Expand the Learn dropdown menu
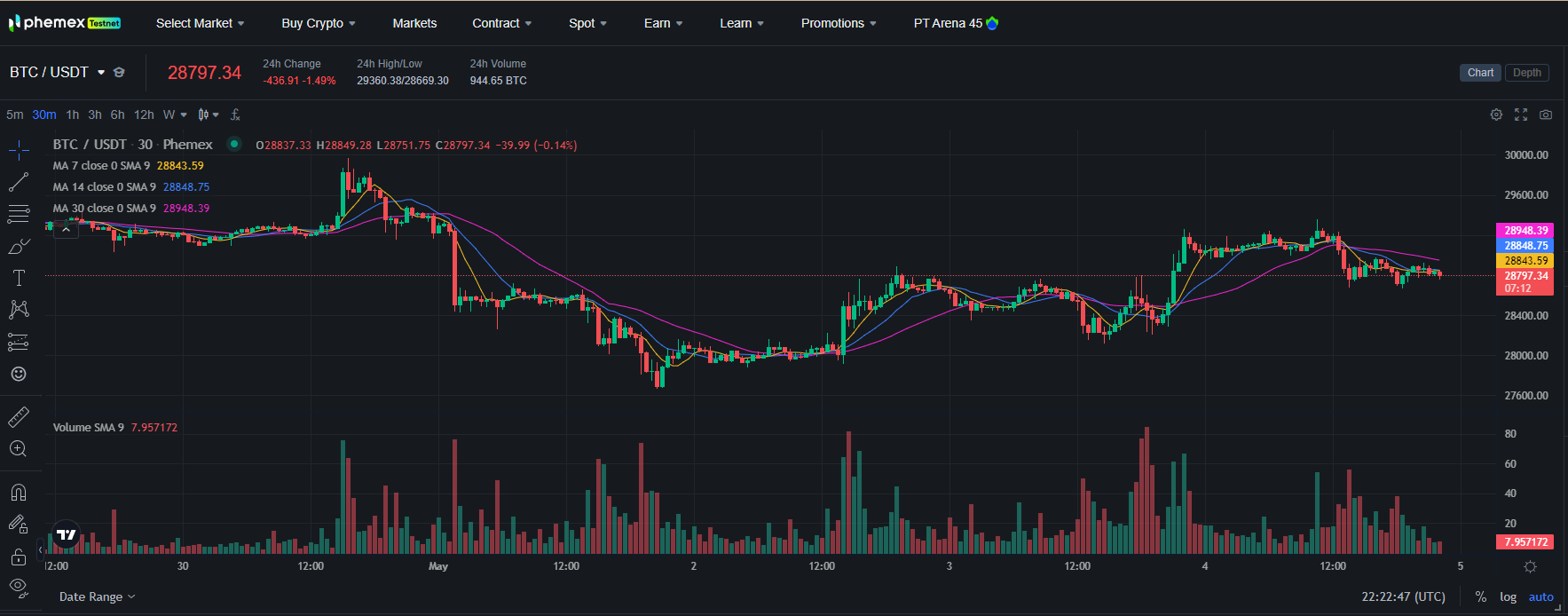1568x616 pixels. [x=742, y=23]
